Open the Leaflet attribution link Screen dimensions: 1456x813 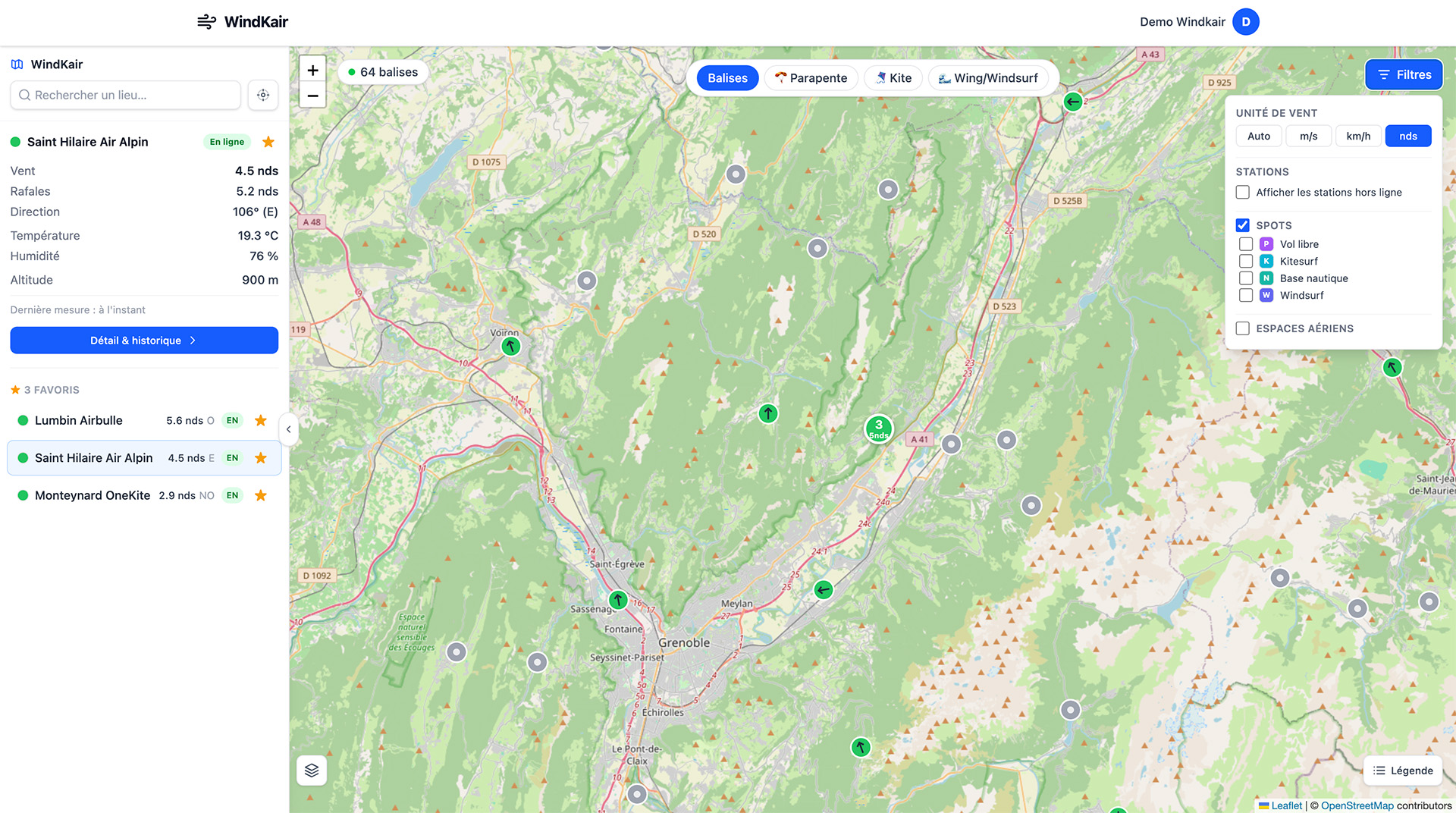pyautogui.click(x=1286, y=805)
